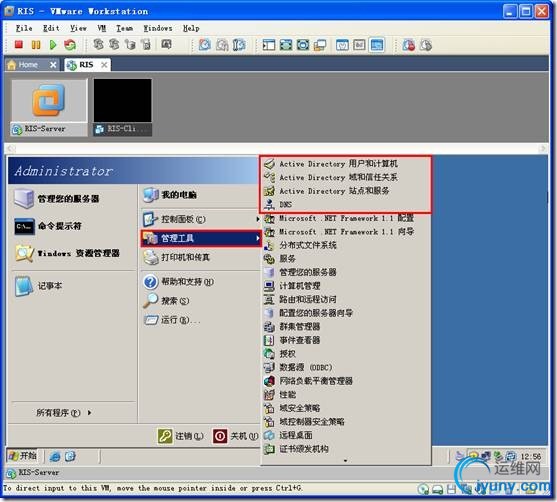Screen dimensions: 557x502
Task: Click the 分布式文件系统 icon
Action: click(x=269, y=245)
